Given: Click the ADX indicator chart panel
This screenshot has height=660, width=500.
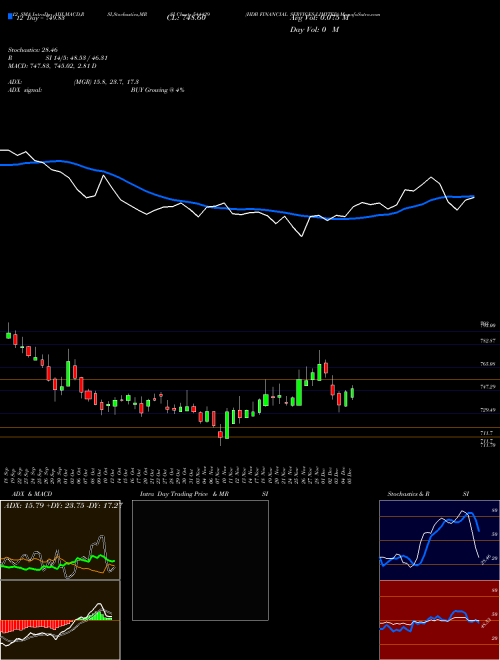Looking at the screenshot, I should pyautogui.click(x=60, y=540).
